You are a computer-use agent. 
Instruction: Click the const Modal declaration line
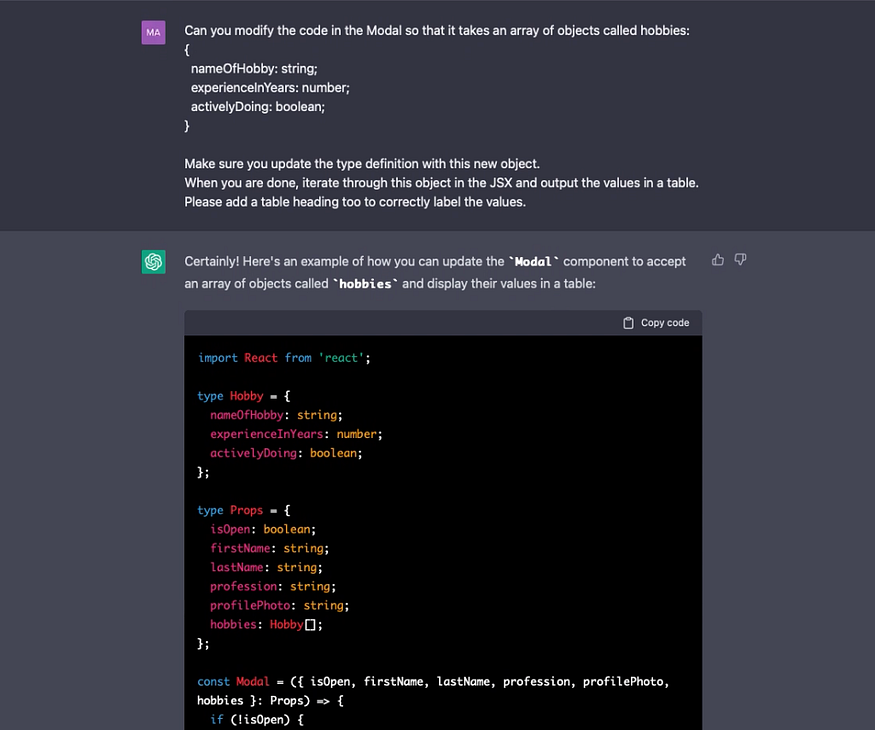pyautogui.click(x=433, y=681)
